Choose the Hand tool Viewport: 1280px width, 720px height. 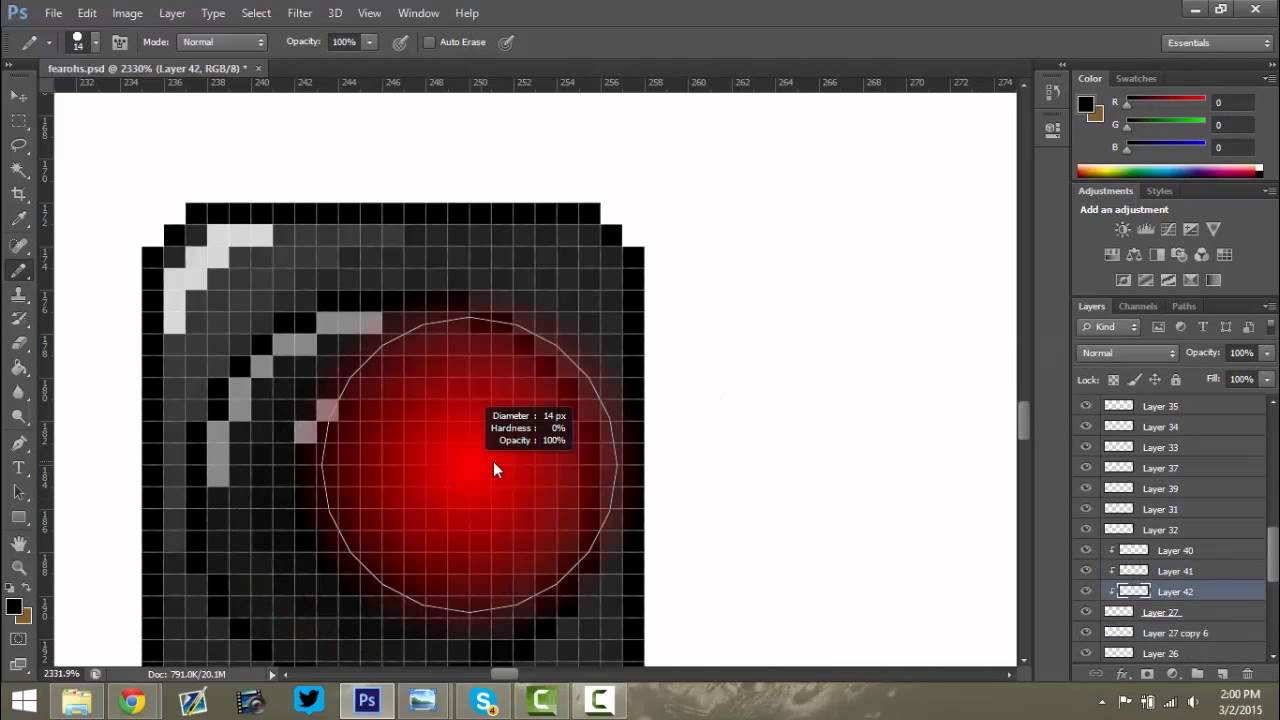coord(19,543)
